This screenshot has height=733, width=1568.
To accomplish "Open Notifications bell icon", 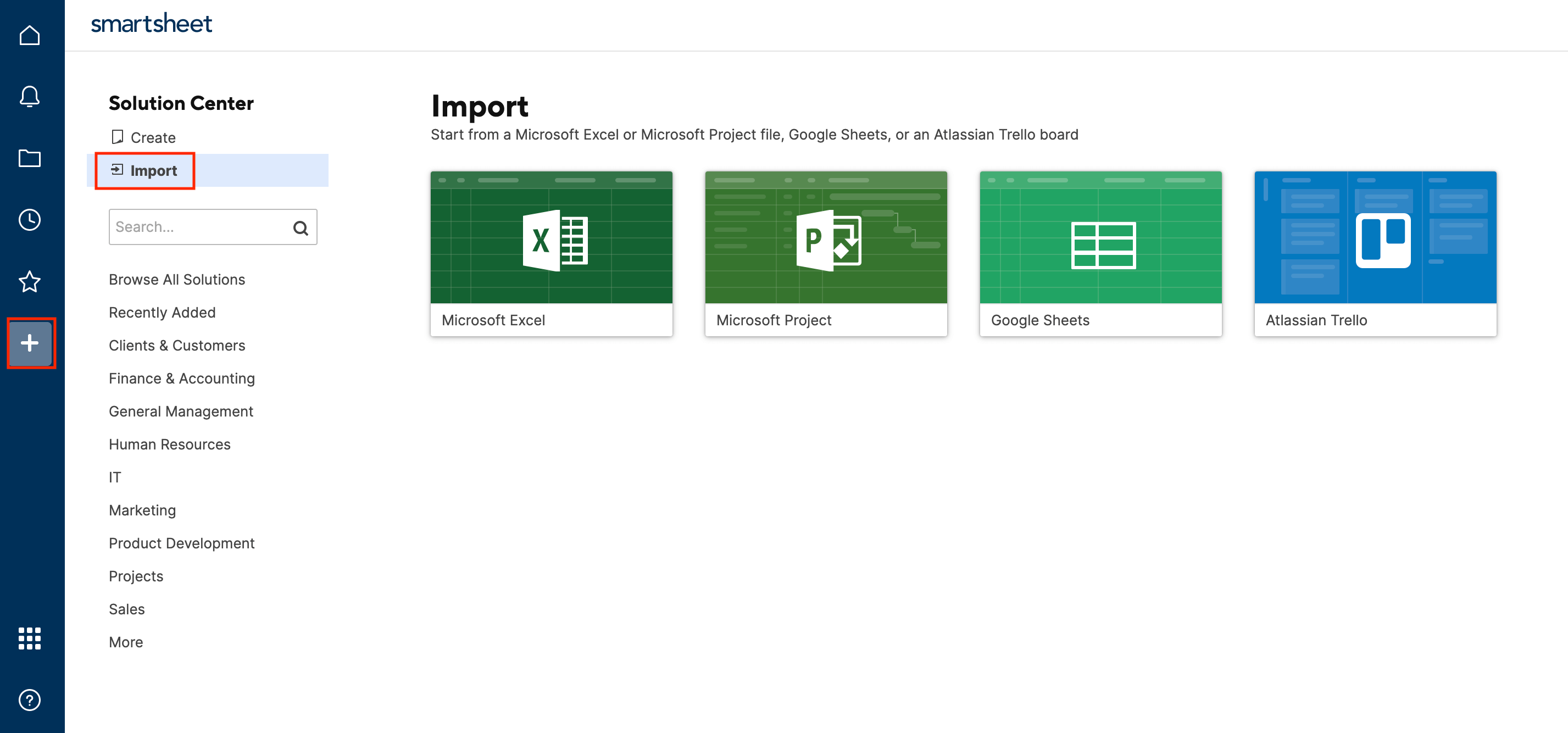I will [x=29, y=97].
